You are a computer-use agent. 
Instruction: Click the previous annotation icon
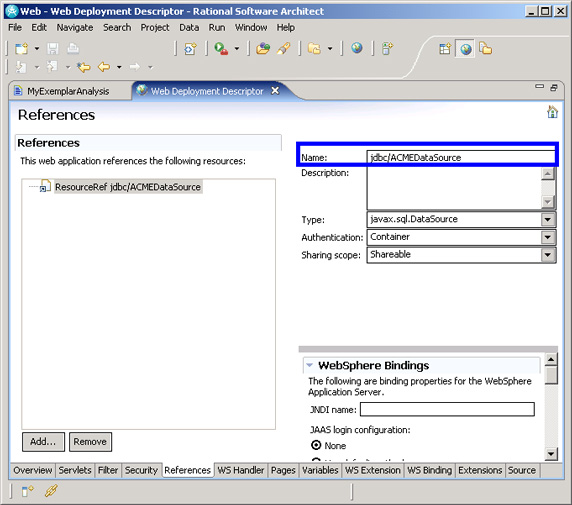52,67
